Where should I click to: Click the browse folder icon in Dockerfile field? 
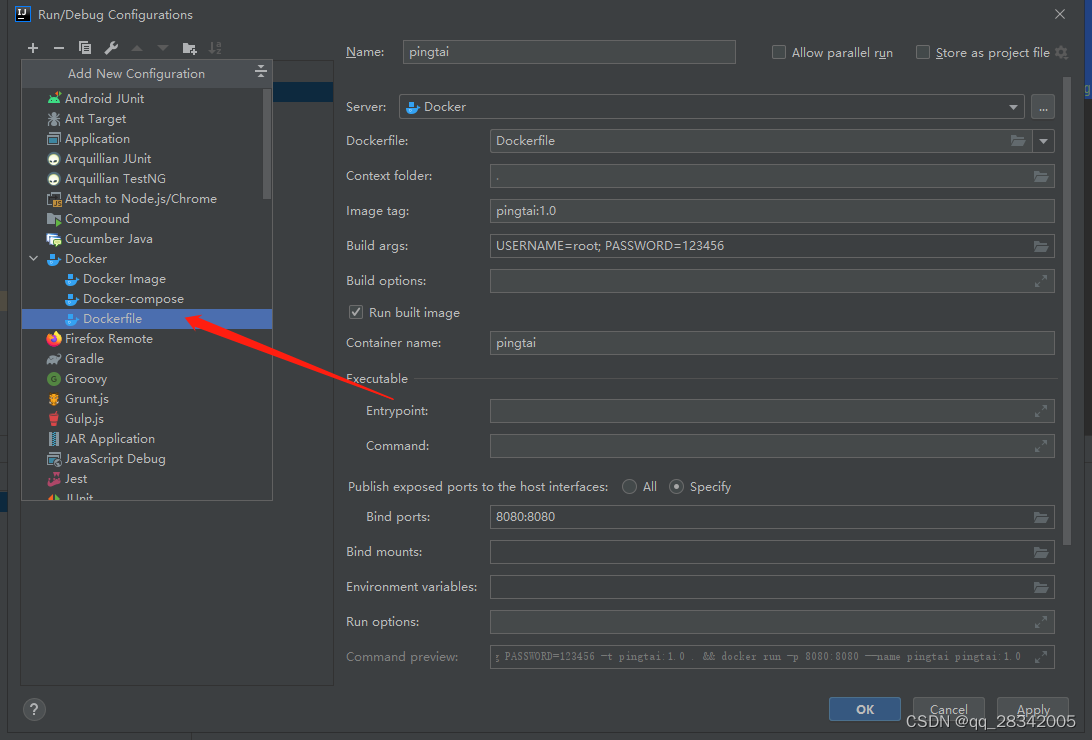tap(1018, 141)
